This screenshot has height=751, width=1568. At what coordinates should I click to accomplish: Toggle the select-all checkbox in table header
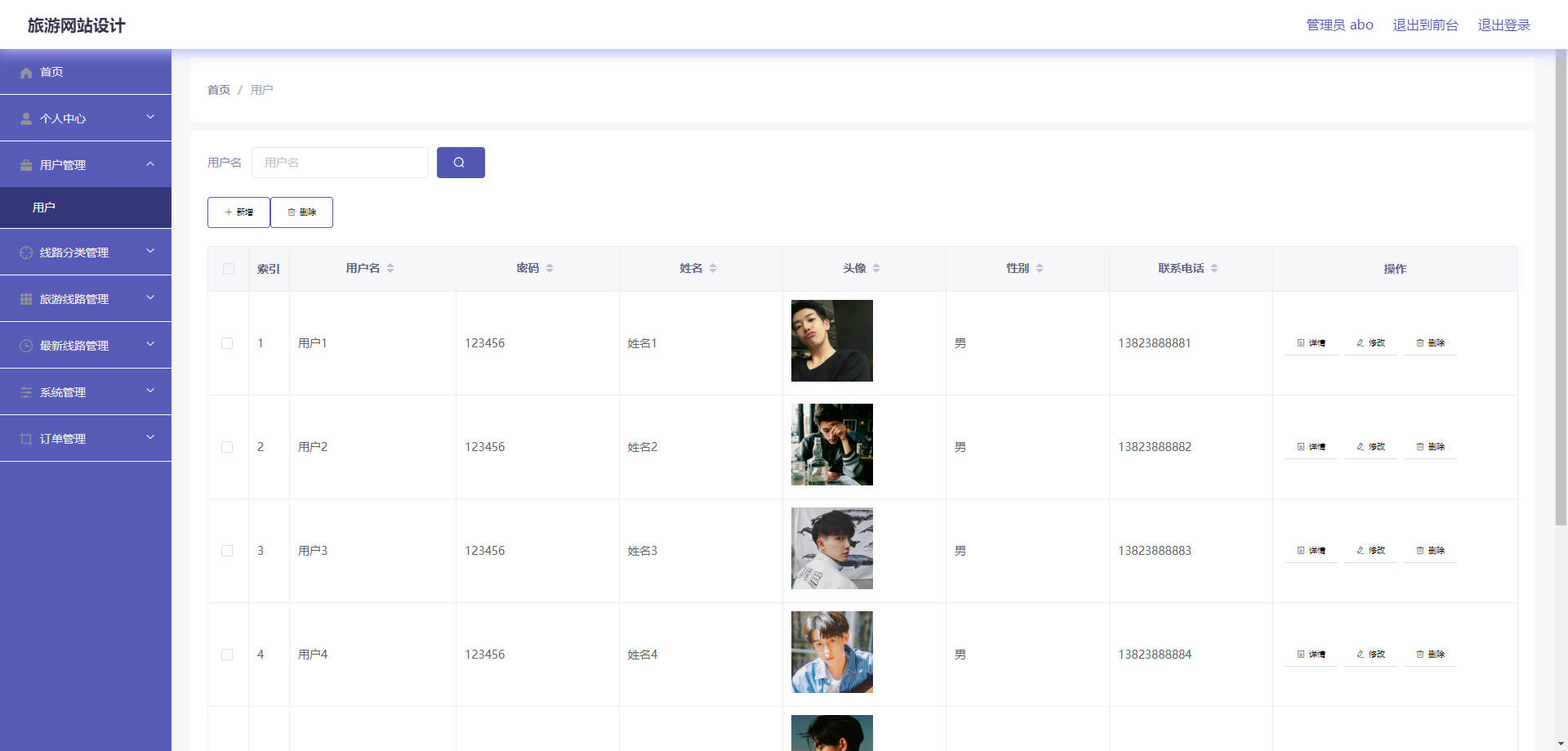229,269
